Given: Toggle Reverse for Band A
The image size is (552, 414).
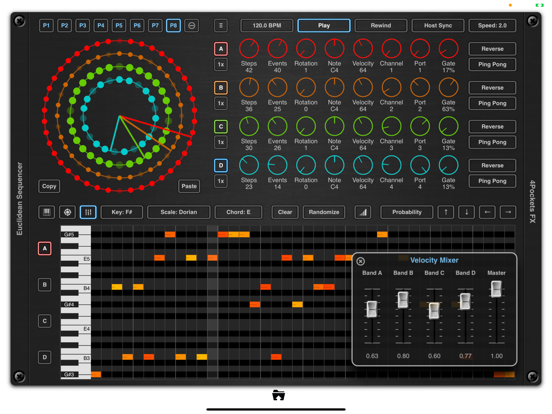Looking at the screenshot, I should [492, 49].
